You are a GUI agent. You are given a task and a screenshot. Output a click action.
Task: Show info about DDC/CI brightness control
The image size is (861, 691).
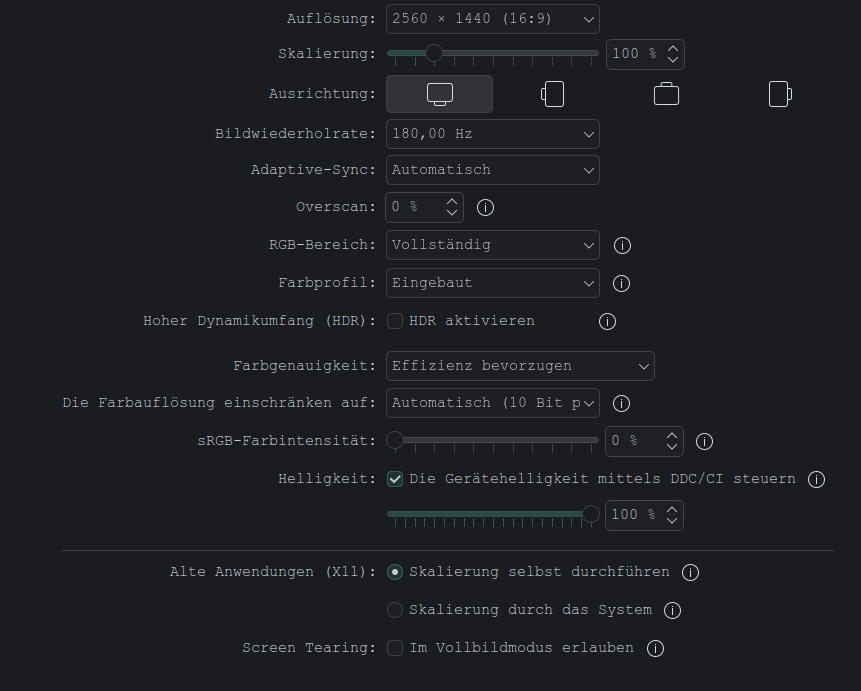[816, 480]
